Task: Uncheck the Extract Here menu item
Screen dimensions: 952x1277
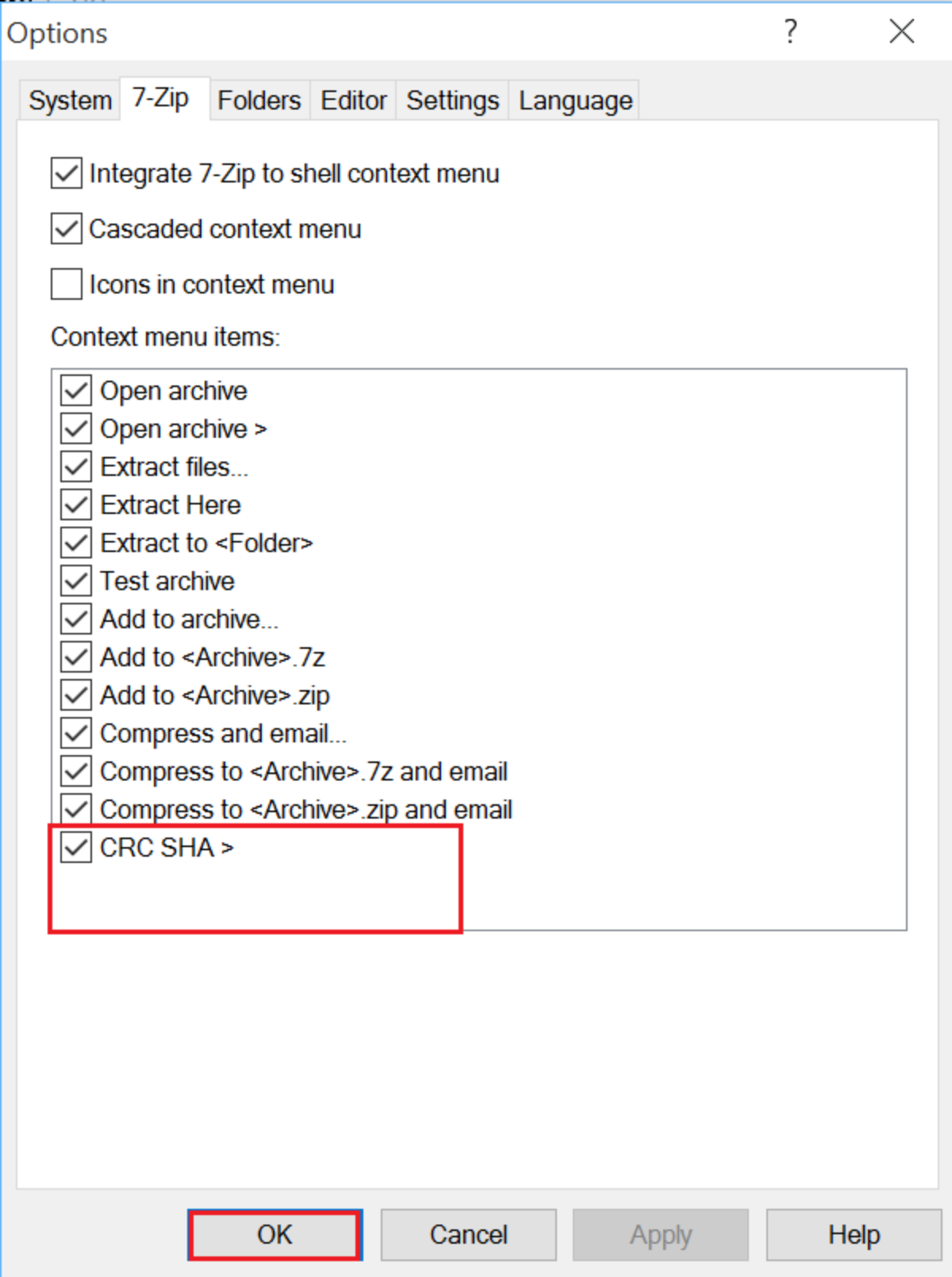Action: tap(76, 505)
